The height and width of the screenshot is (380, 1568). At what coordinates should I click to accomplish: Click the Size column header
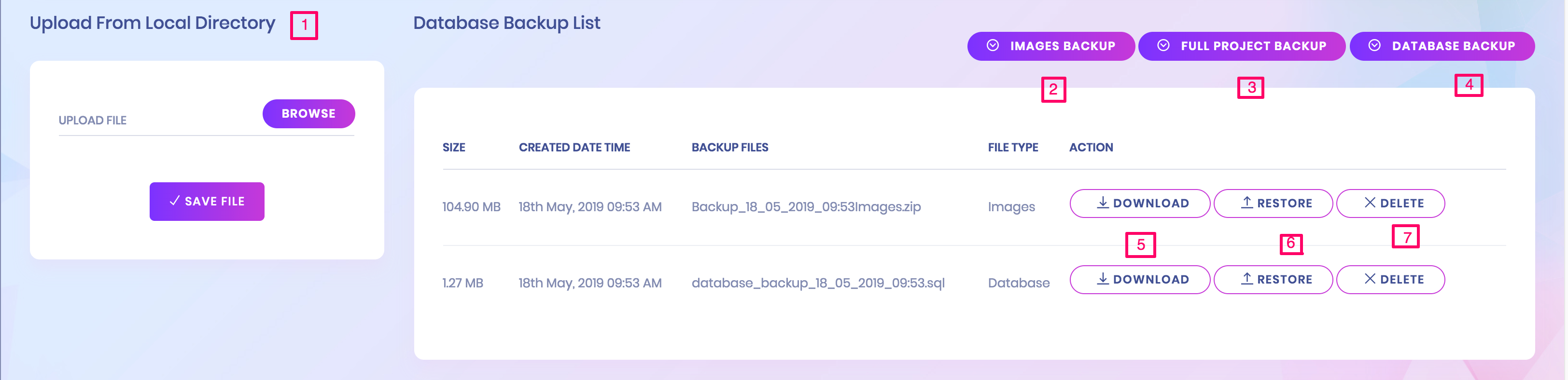(x=453, y=147)
